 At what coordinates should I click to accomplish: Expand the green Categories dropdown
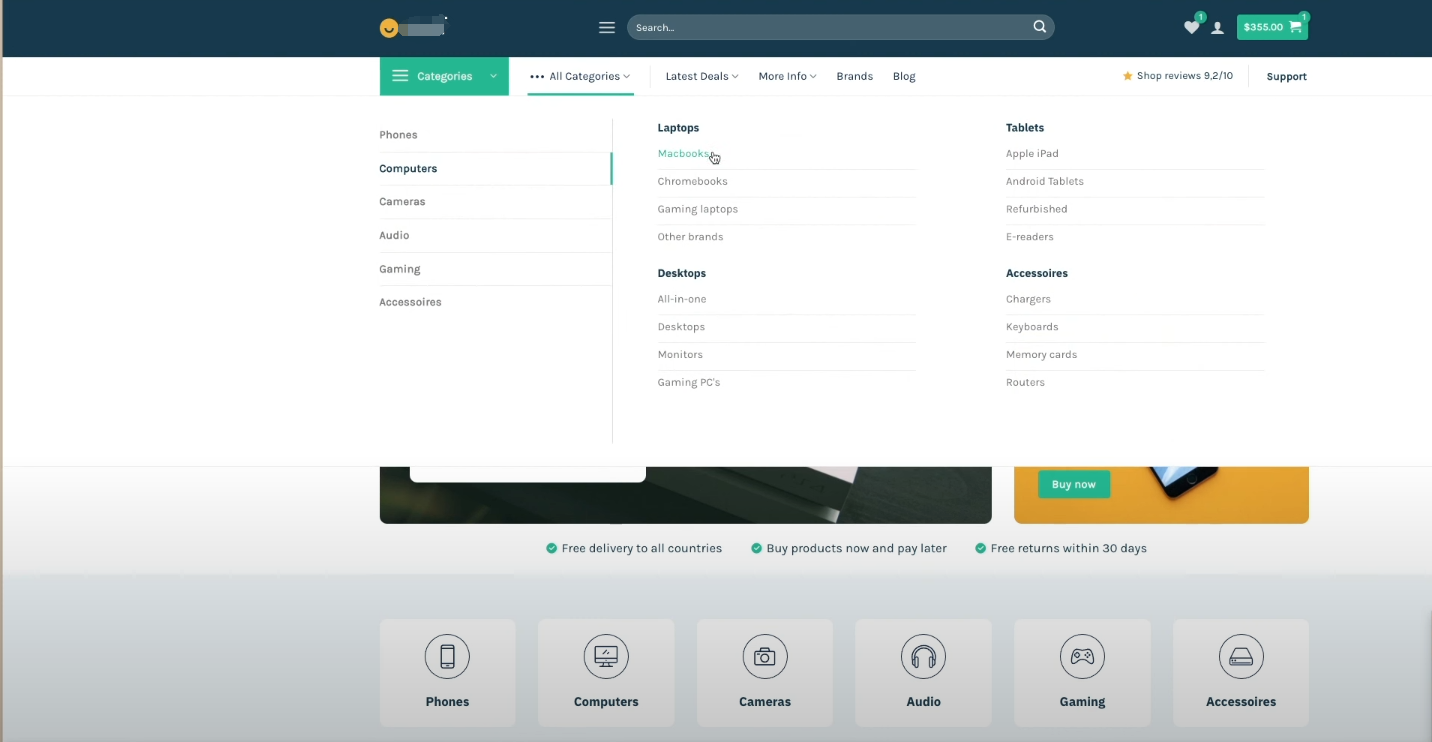[x=444, y=76]
